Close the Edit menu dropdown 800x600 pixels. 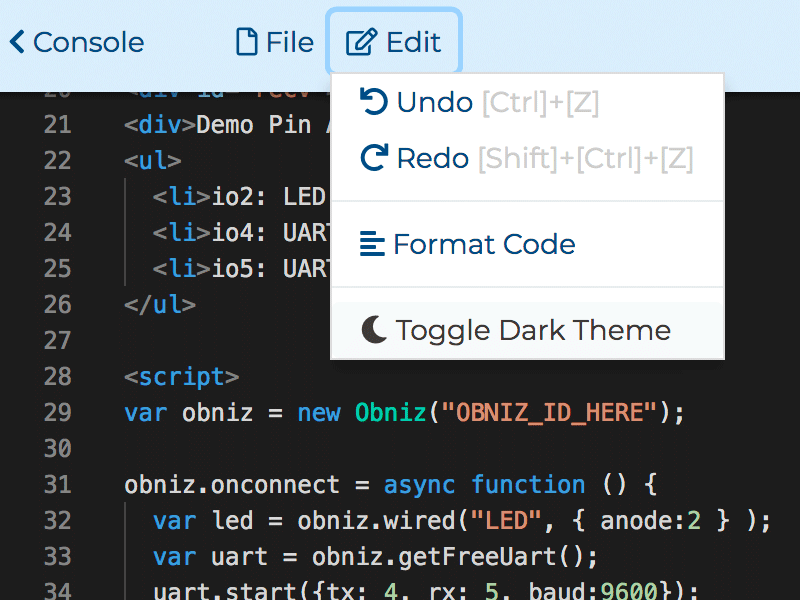click(x=394, y=42)
